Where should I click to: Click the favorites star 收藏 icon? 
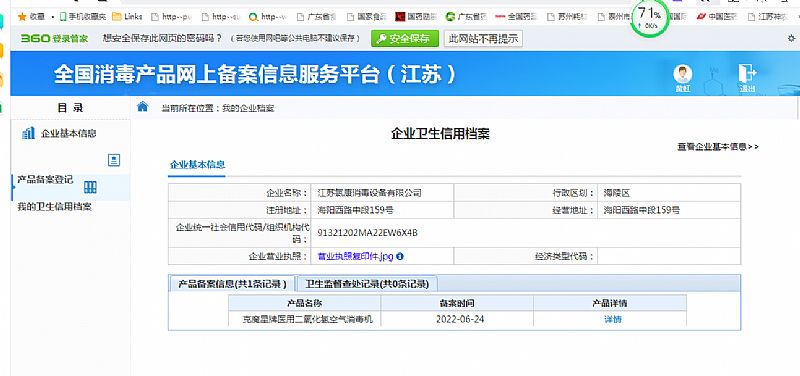point(21,17)
